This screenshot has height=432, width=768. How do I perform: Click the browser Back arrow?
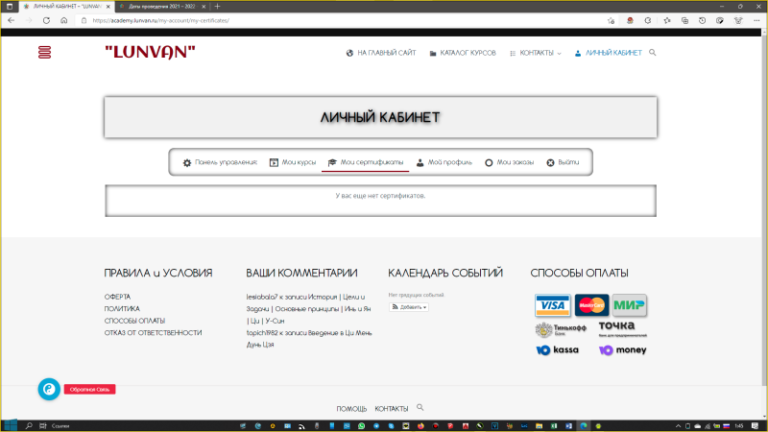(x=11, y=21)
